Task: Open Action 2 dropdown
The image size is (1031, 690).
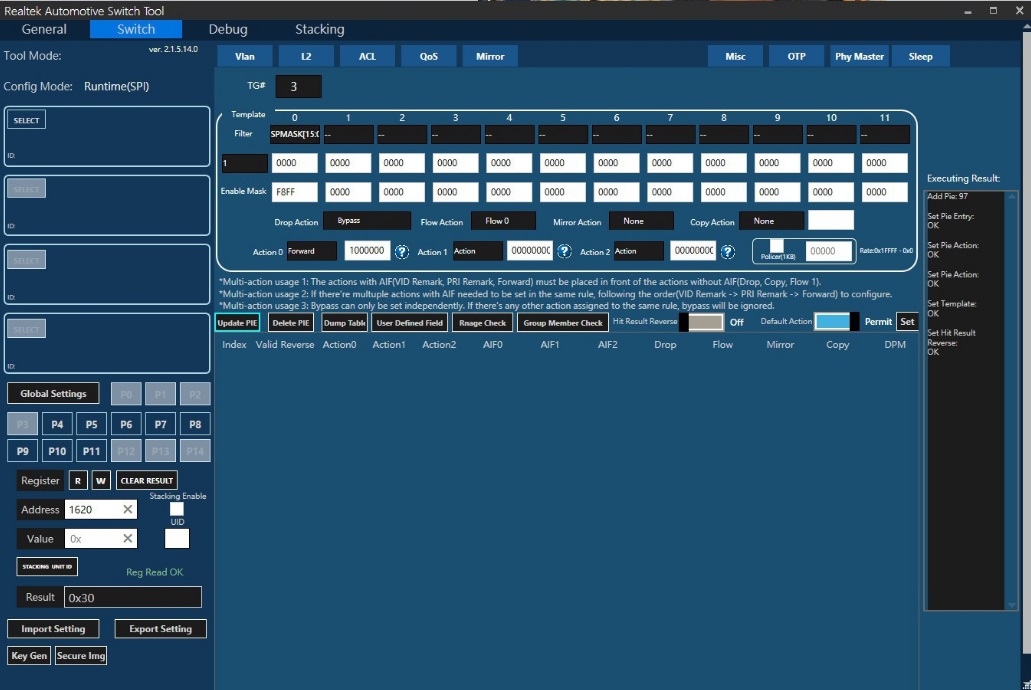Action: click(638, 251)
